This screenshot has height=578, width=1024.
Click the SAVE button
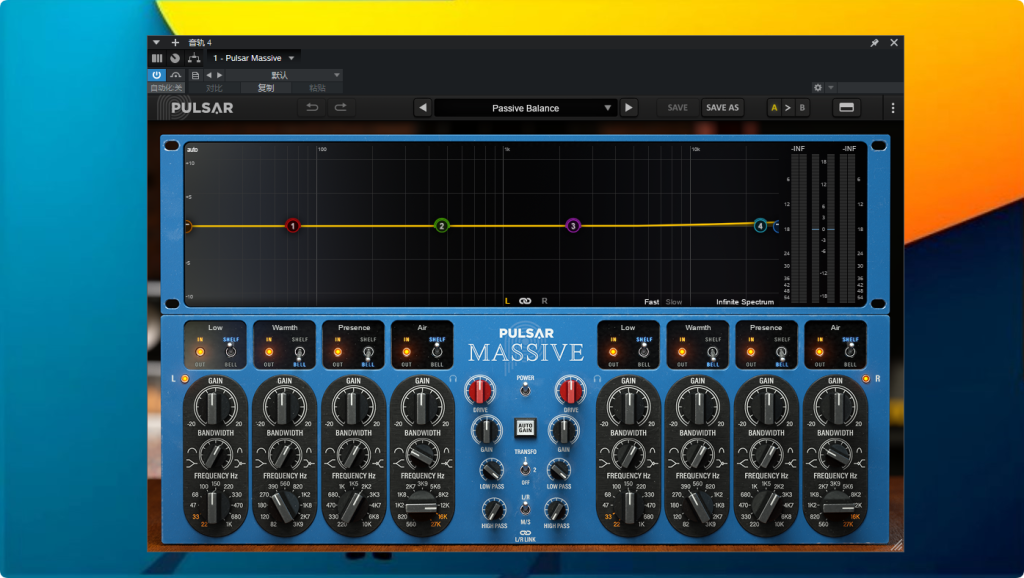pos(677,108)
